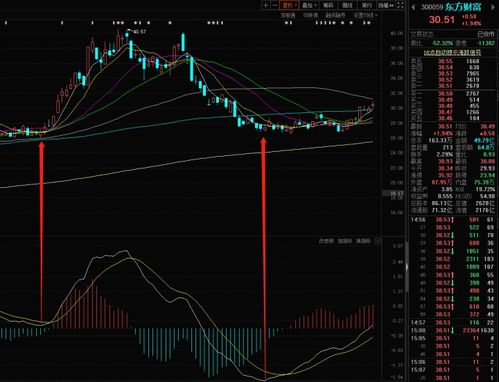Select the first indicator tab above MACD
499x382 pixels.
326,241
